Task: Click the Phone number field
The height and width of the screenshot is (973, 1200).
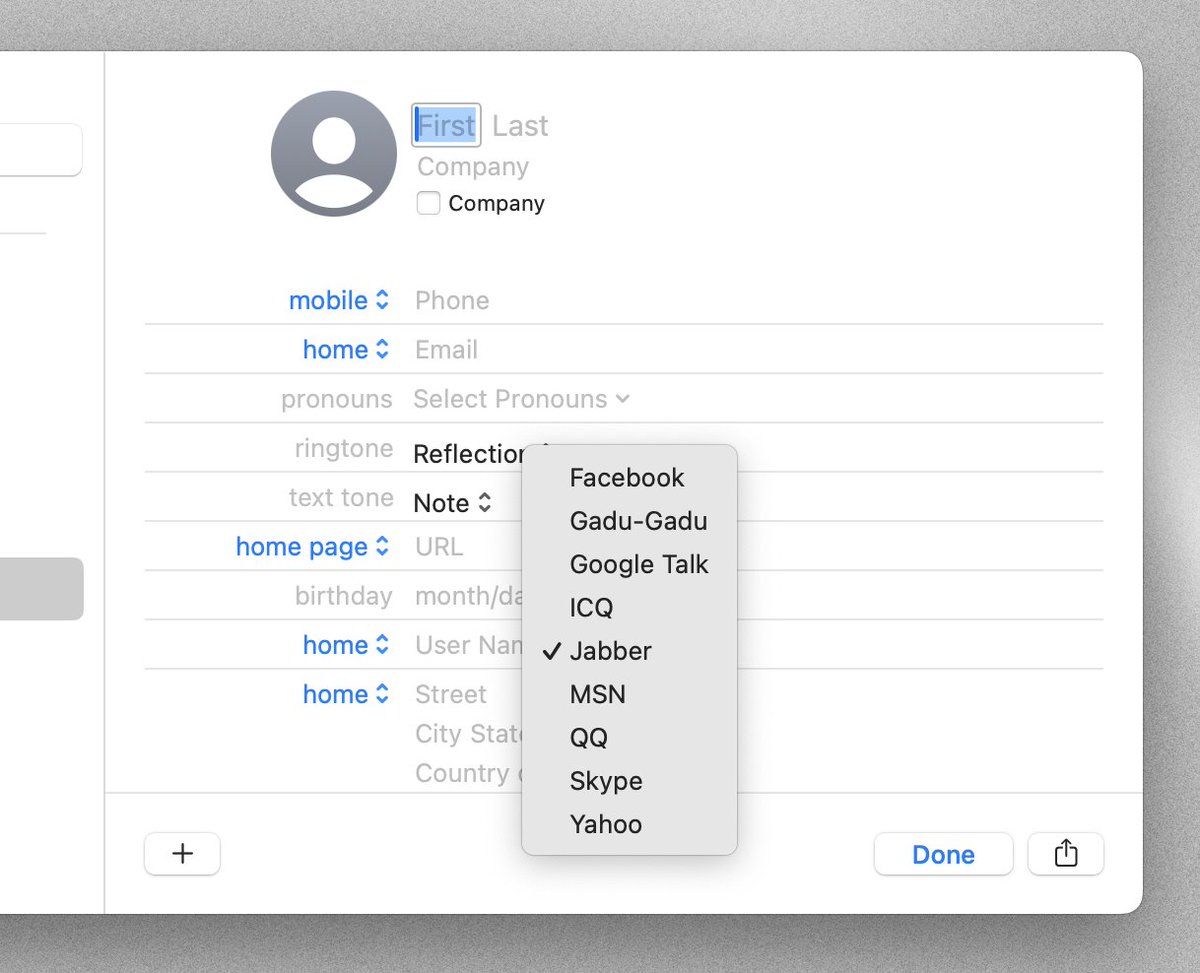Action: pos(452,300)
